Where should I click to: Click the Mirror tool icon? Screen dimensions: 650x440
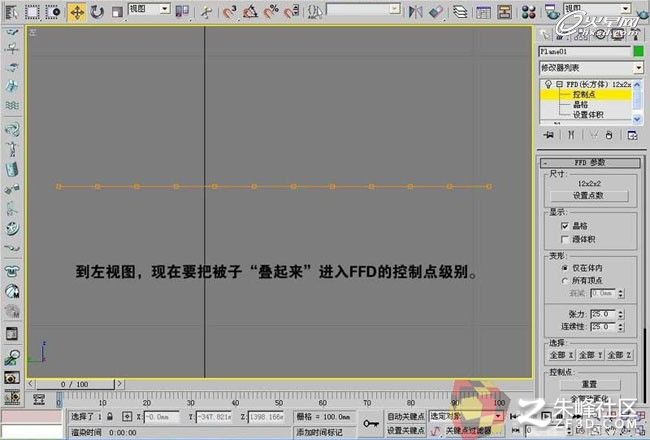(x=415, y=12)
